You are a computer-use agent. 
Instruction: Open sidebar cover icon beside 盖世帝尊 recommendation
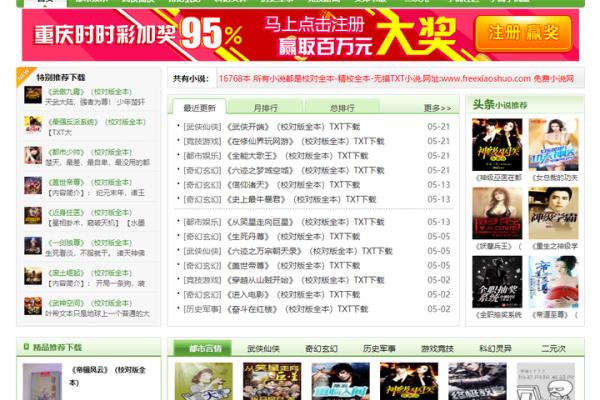(33, 186)
